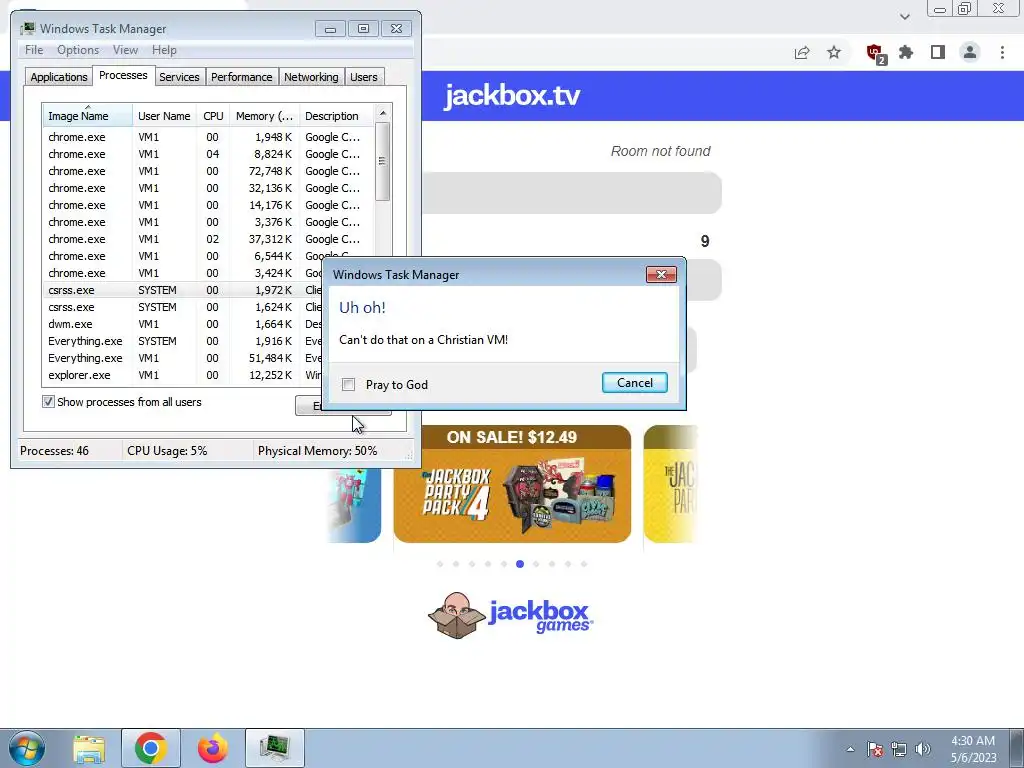Open the Options menu in Task Manager

pos(78,50)
